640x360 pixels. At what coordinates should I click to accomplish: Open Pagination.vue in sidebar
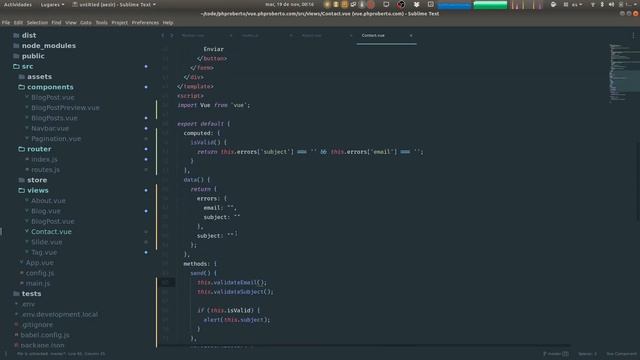pyautogui.click(x=56, y=139)
